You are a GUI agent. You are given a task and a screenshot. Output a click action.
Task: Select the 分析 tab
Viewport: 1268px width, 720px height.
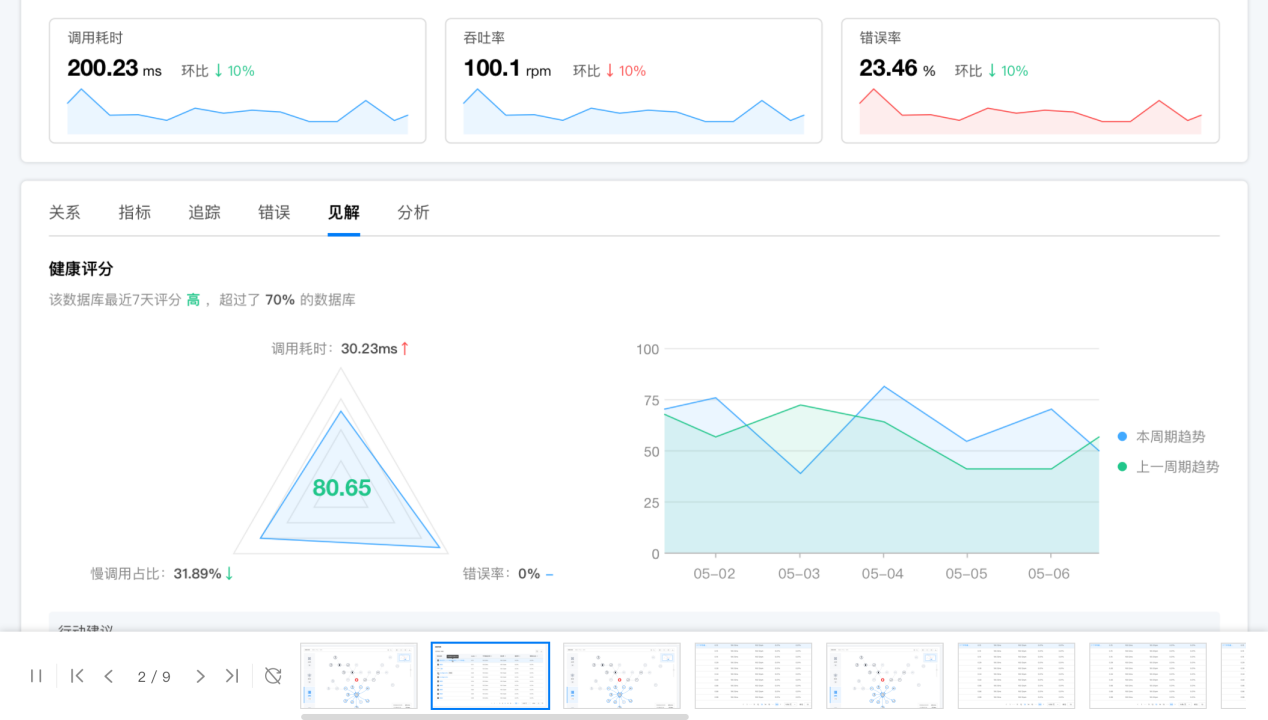[413, 212]
